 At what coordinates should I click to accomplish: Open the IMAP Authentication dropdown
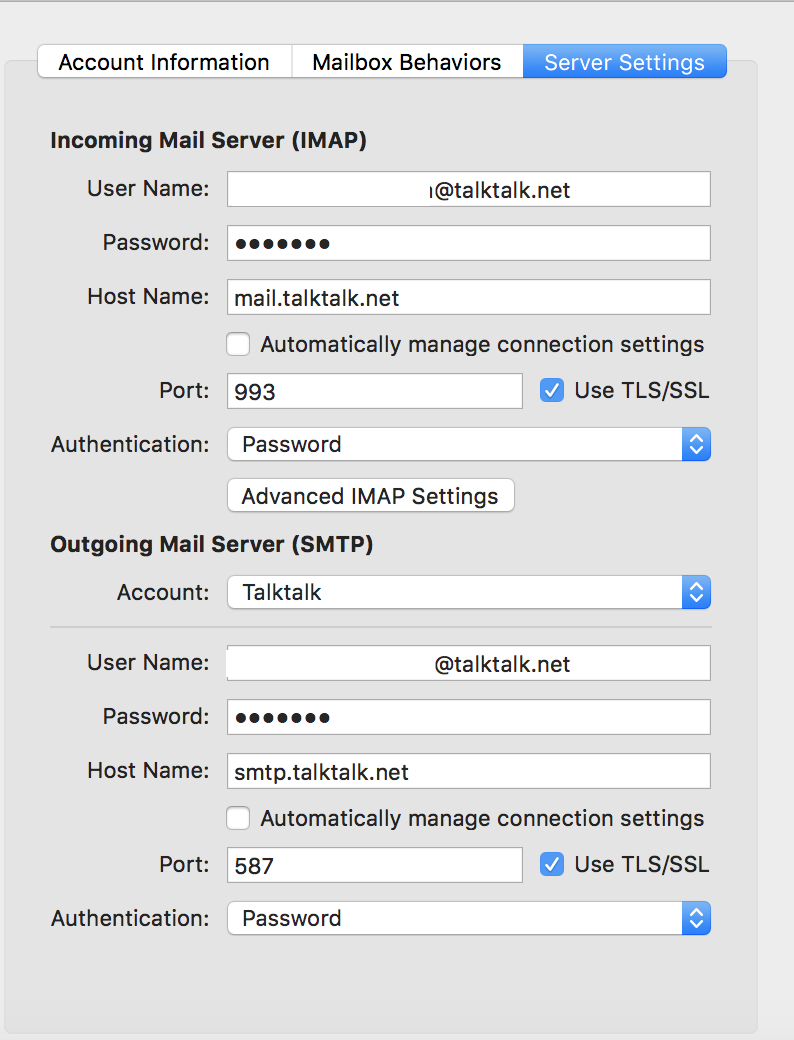click(468, 444)
